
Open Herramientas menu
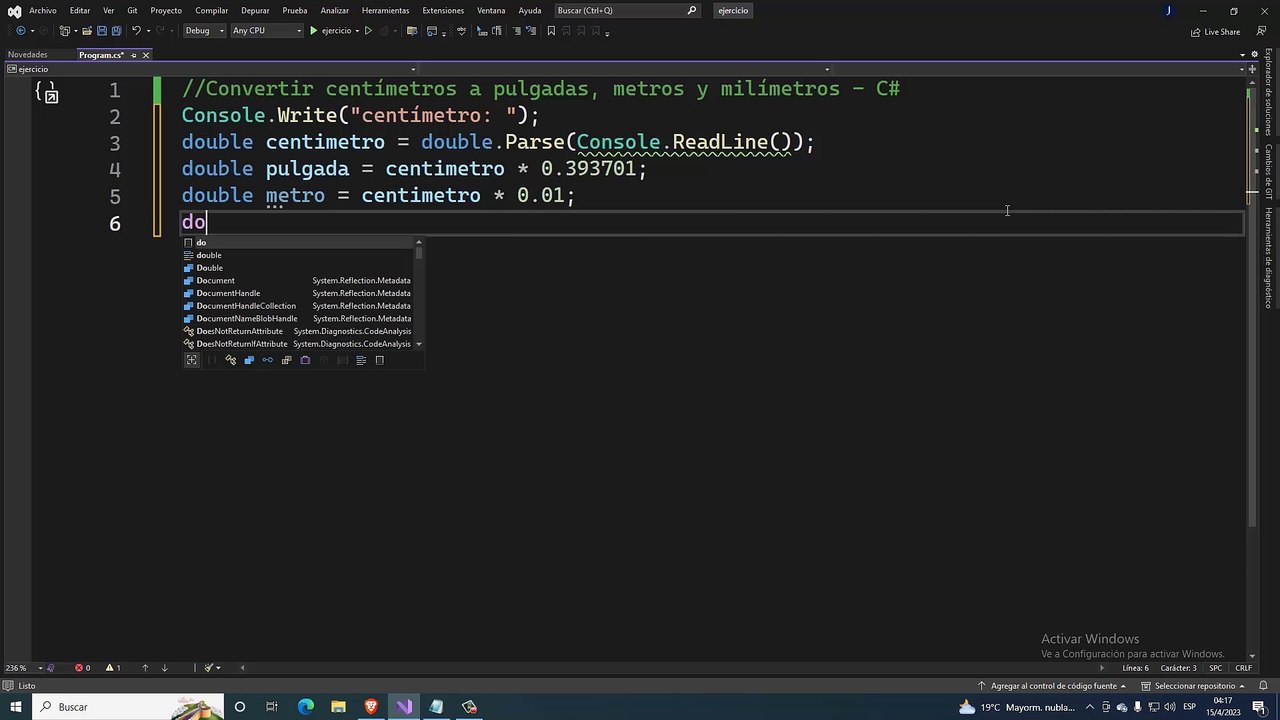[385, 10]
